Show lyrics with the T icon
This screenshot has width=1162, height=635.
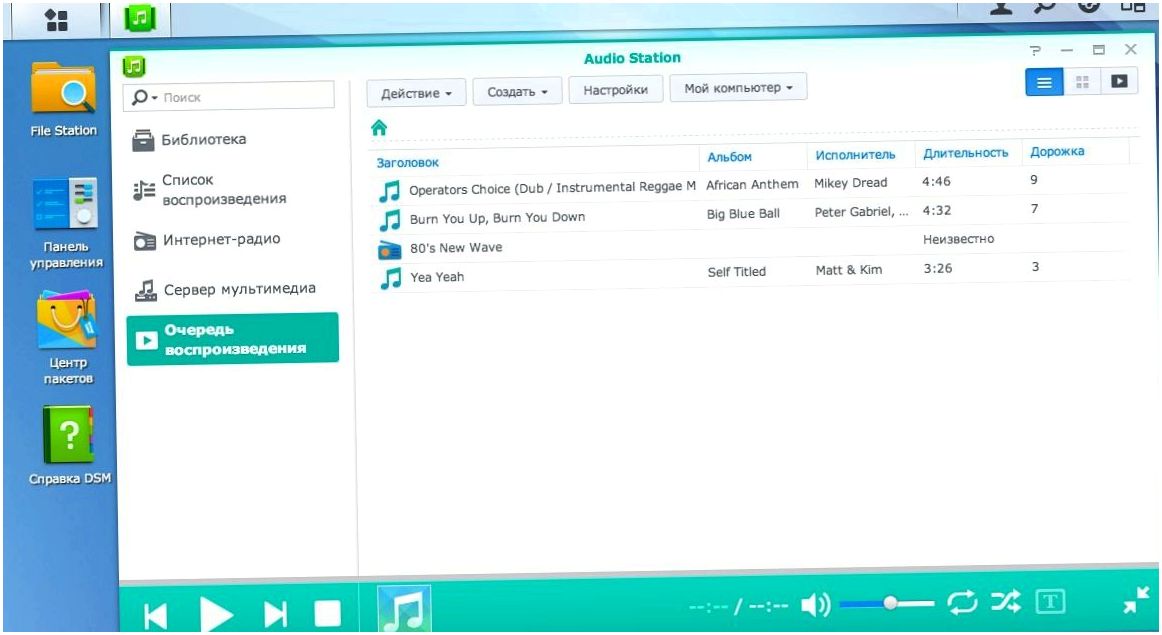click(x=1050, y=601)
